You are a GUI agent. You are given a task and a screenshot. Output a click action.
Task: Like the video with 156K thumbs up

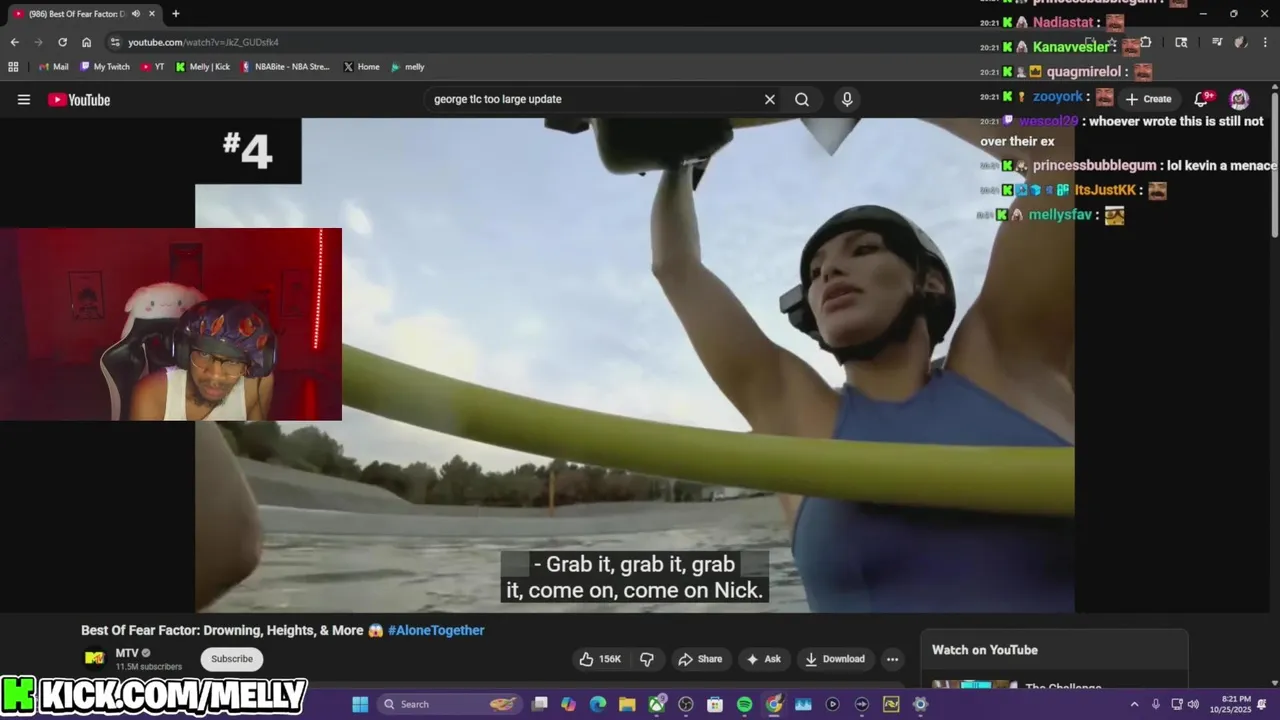[600, 659]
